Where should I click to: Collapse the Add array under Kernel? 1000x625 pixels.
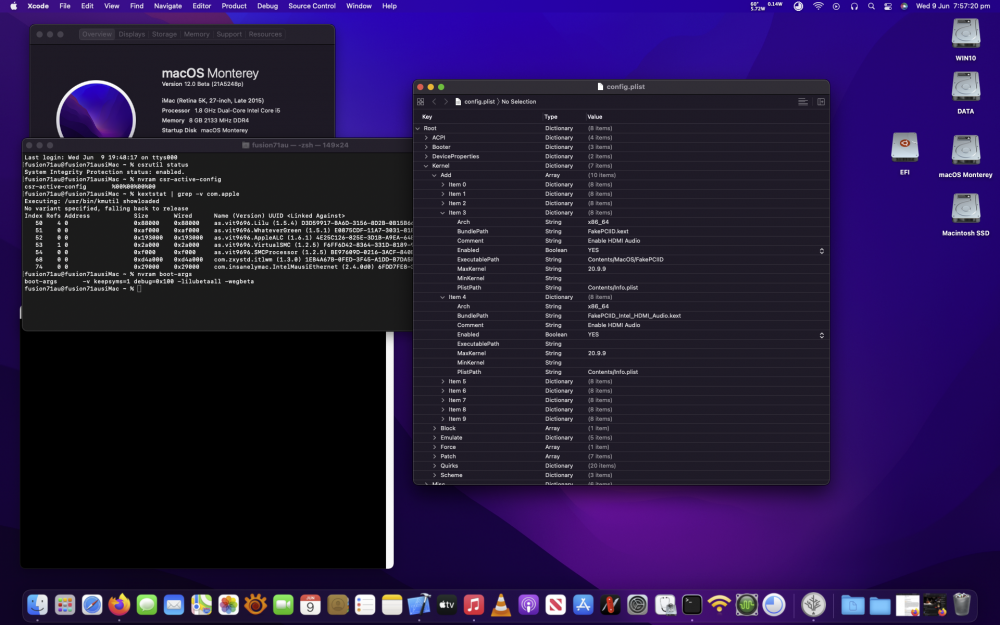pyautogui.click(x=435, y=175)
